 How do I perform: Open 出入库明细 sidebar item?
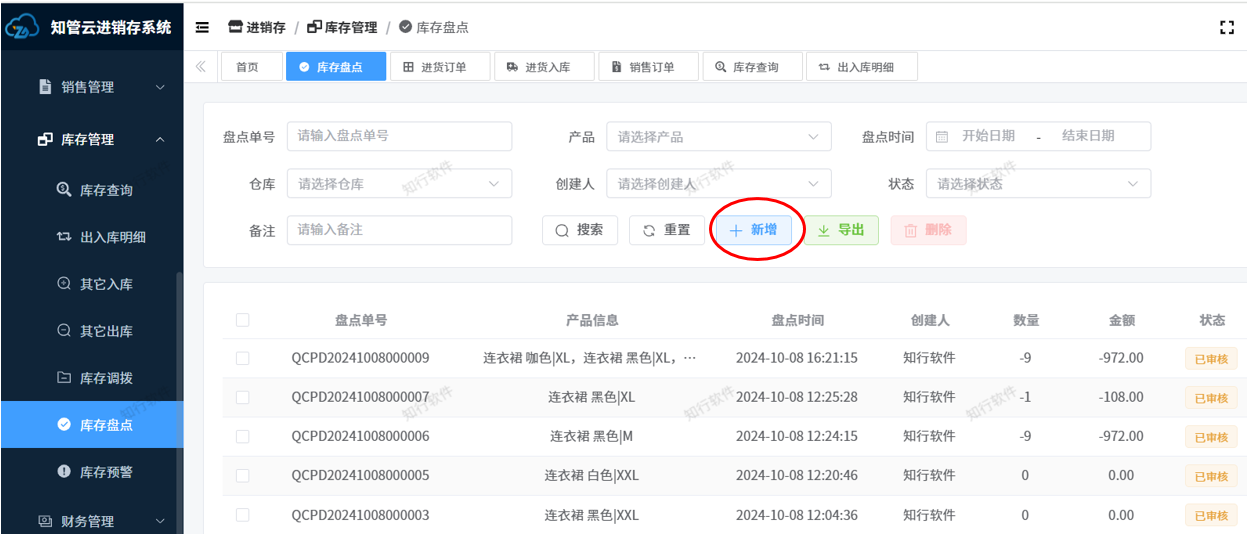tap(113, 237)
